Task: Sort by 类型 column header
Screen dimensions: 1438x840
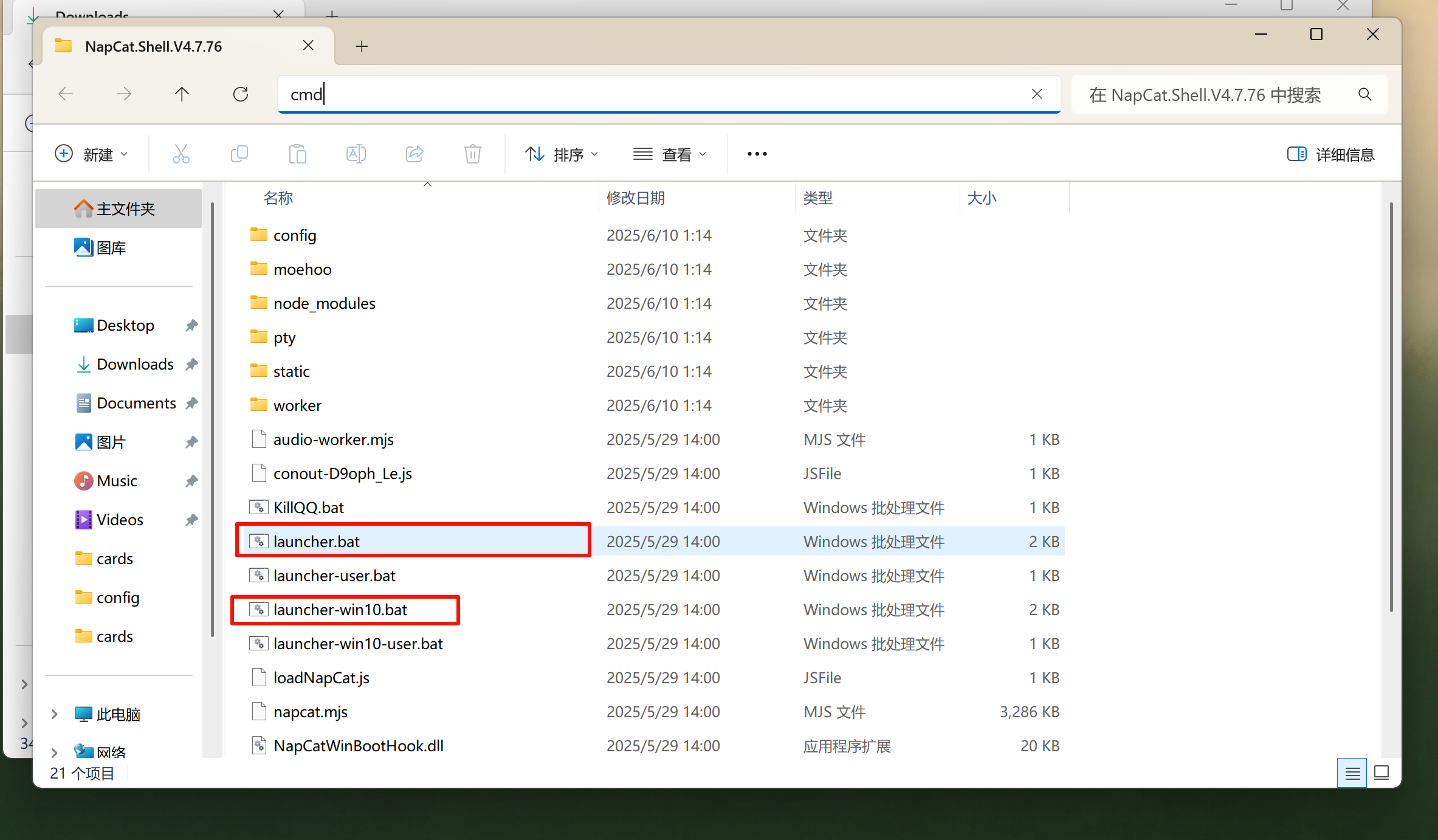Action: [878, 198]
